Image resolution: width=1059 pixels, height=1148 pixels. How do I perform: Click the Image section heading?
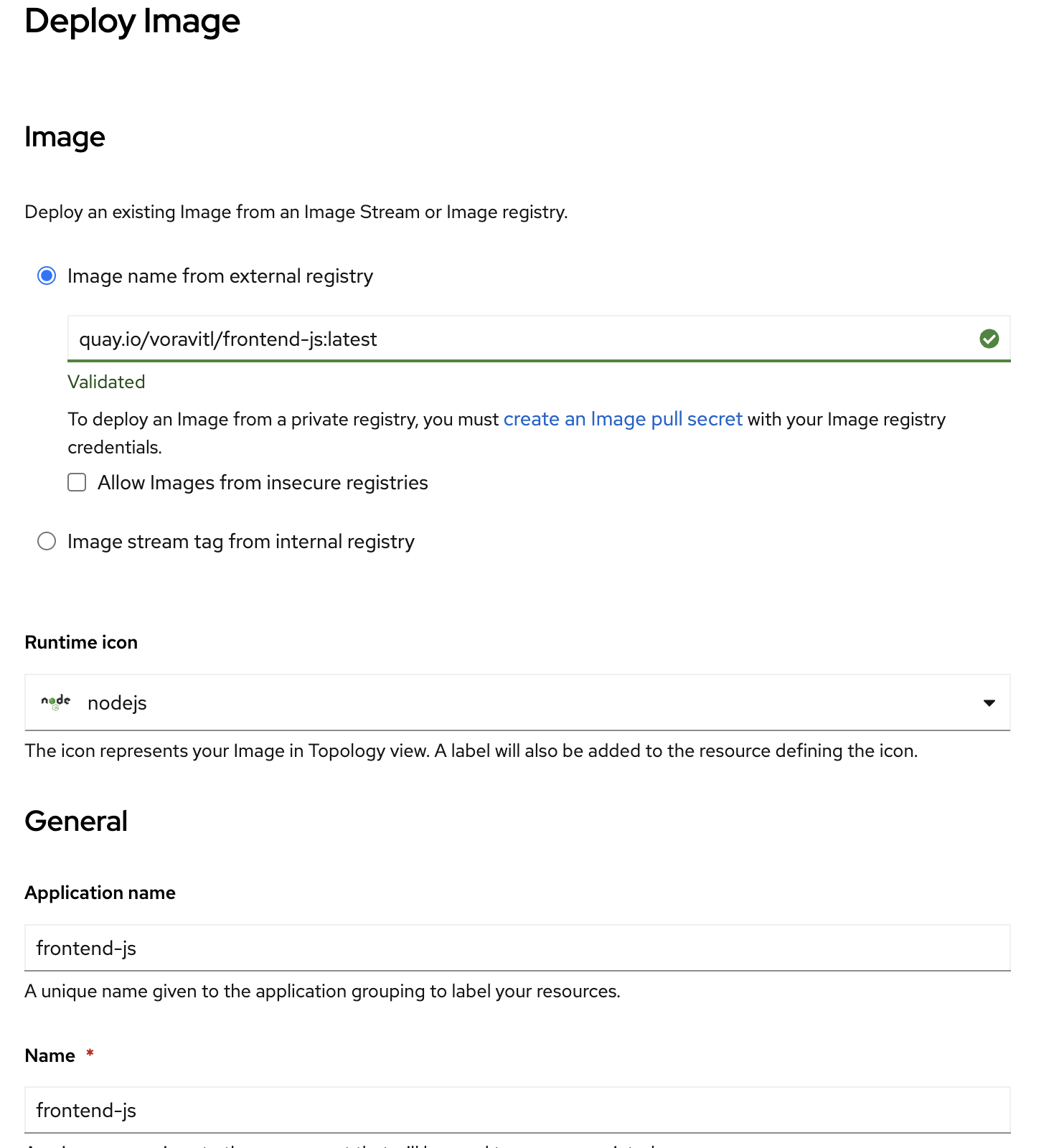coord(65,136)
